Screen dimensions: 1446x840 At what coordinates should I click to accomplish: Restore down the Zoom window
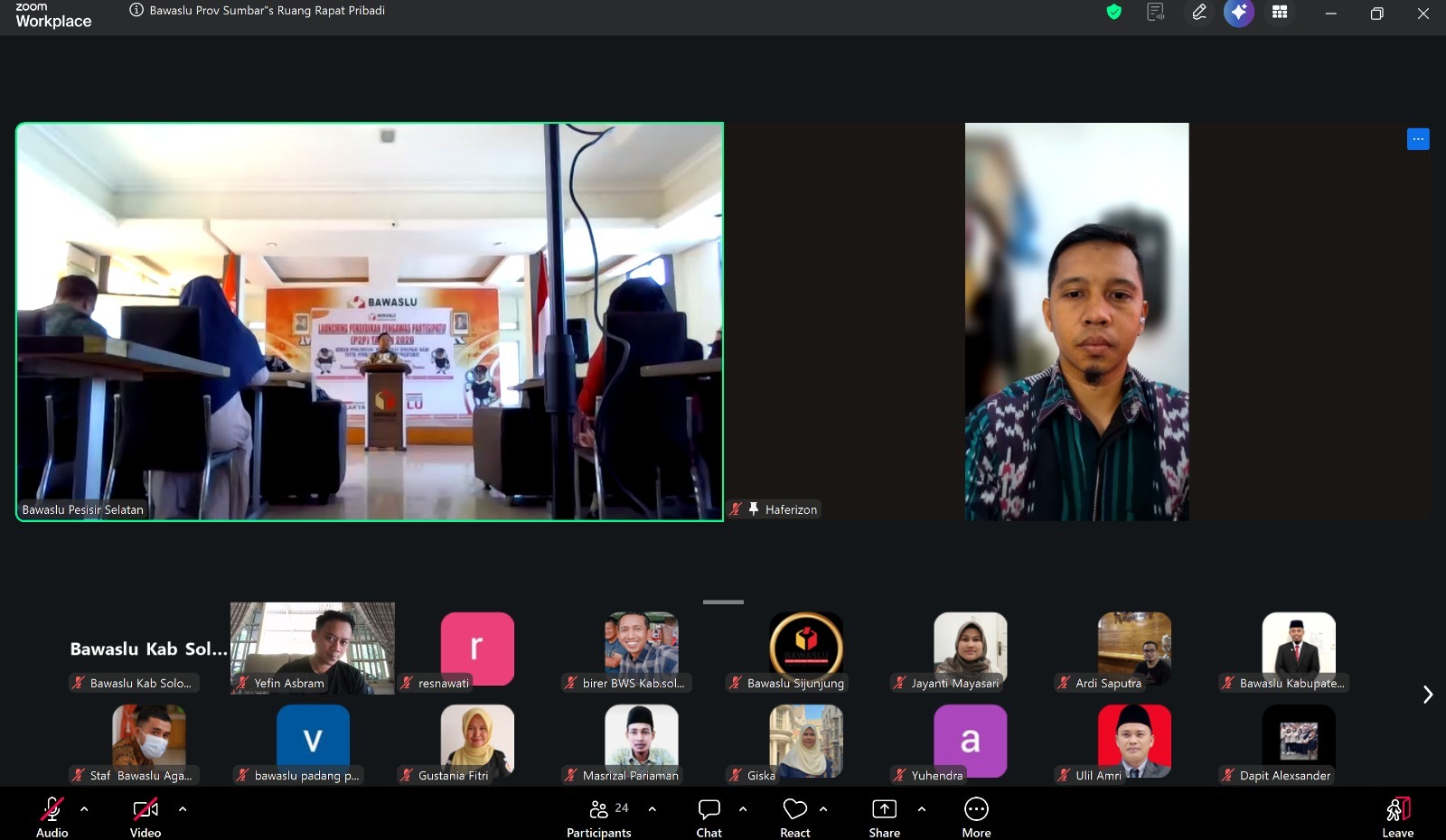1377,13
